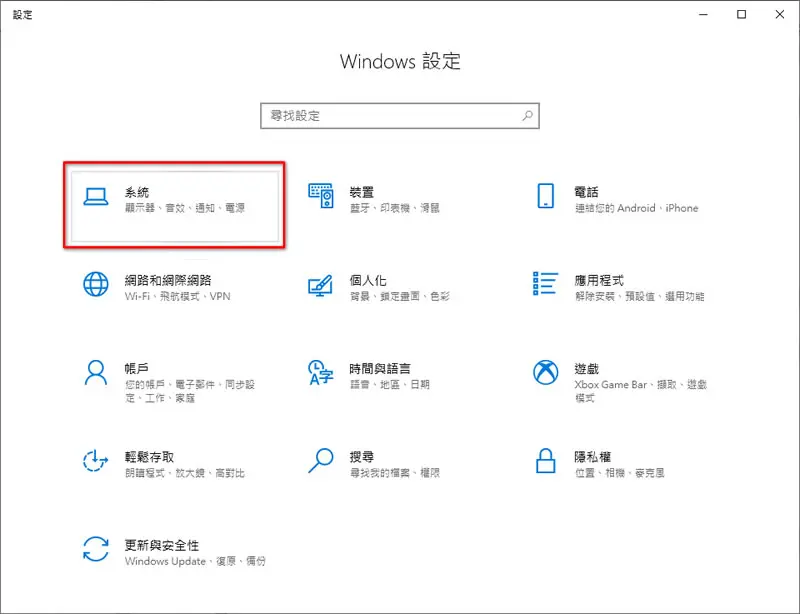800x614 pixels.
Task: Select the 個人化 paintbrush icon
Action: (x=320, y=285)
